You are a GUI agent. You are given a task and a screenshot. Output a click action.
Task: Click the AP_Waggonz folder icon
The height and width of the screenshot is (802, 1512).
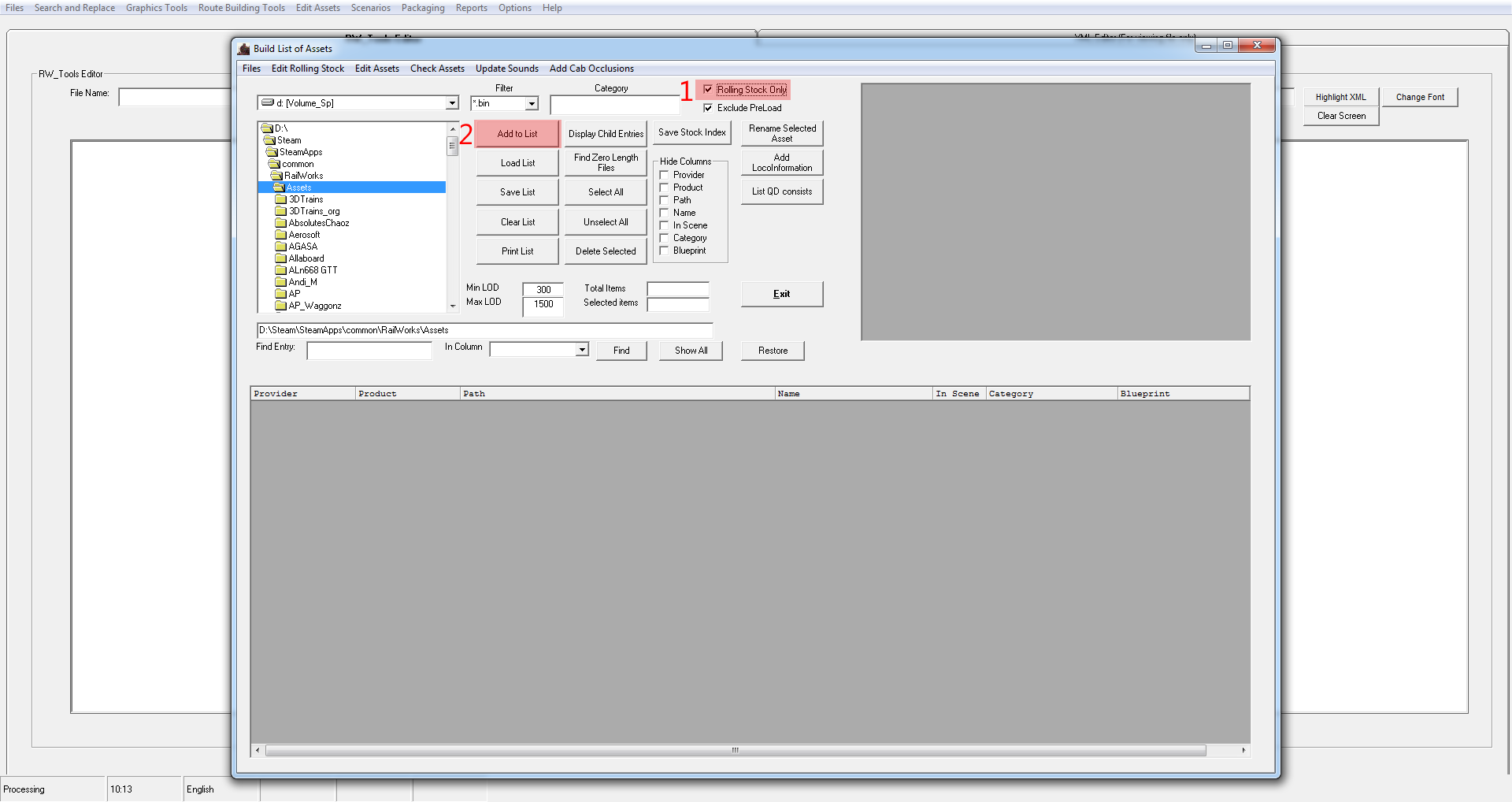[x=281, y=306]
